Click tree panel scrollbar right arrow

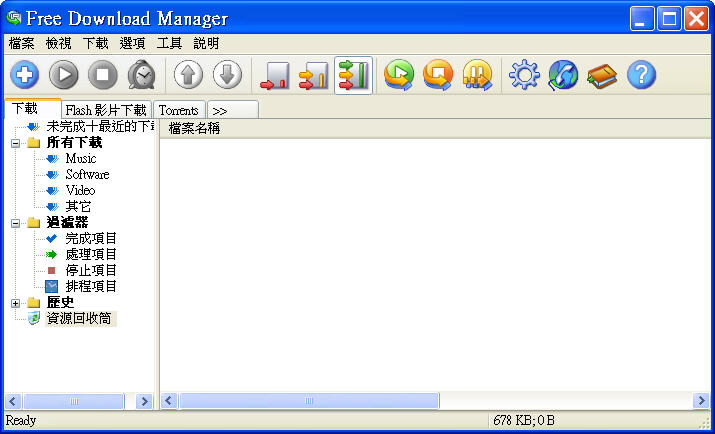[x=144, y=401]
